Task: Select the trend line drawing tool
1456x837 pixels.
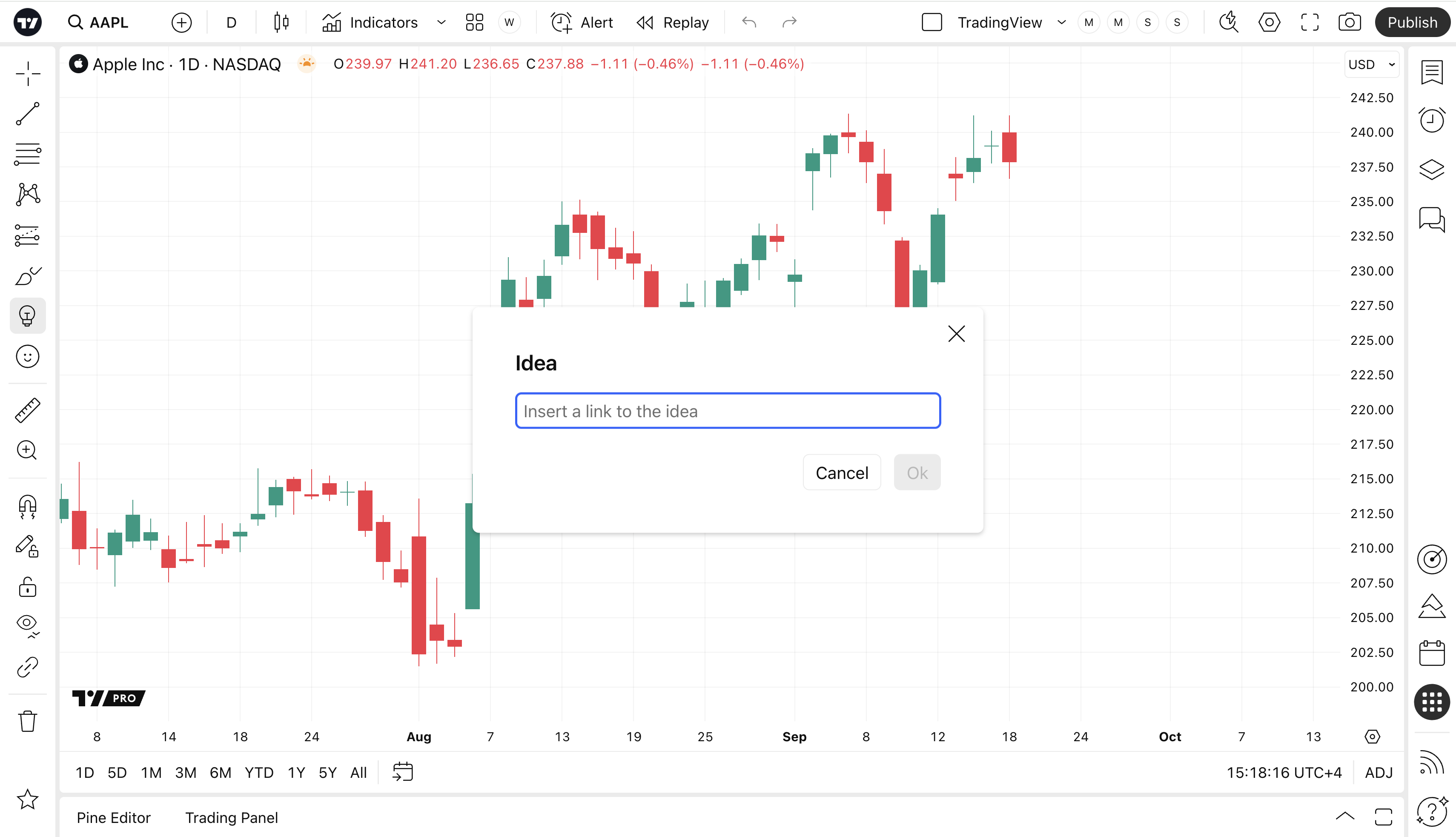Action: pyautogui.click(x=28, y=114)
